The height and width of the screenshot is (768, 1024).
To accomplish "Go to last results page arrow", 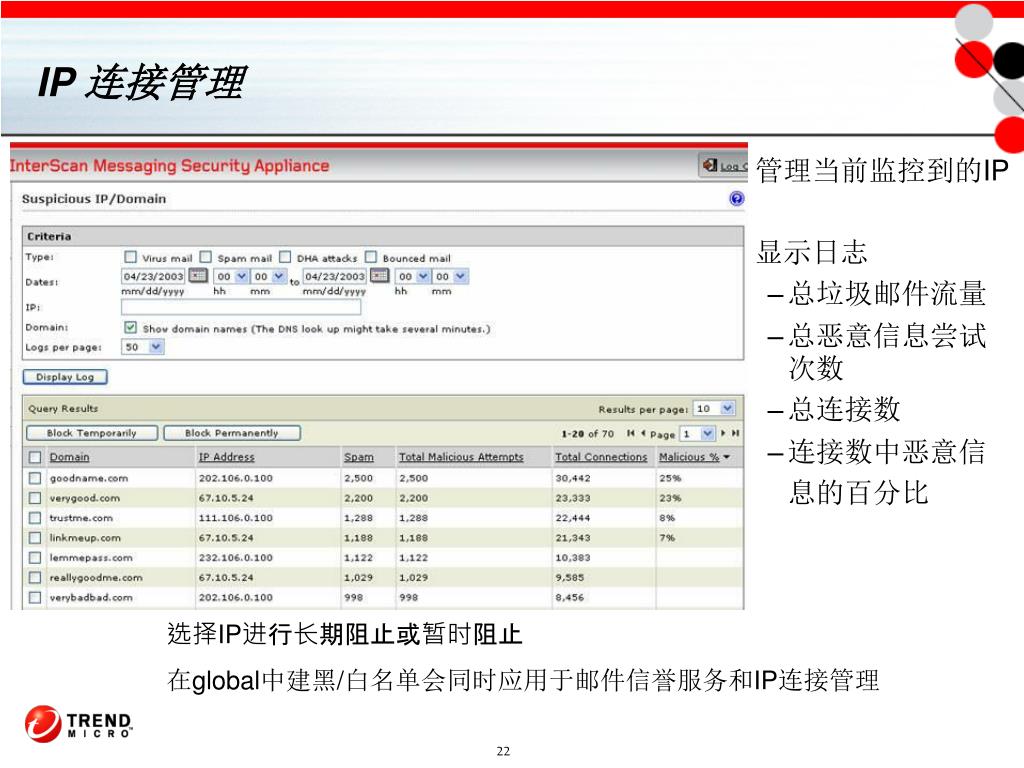I will click(735, 433).
